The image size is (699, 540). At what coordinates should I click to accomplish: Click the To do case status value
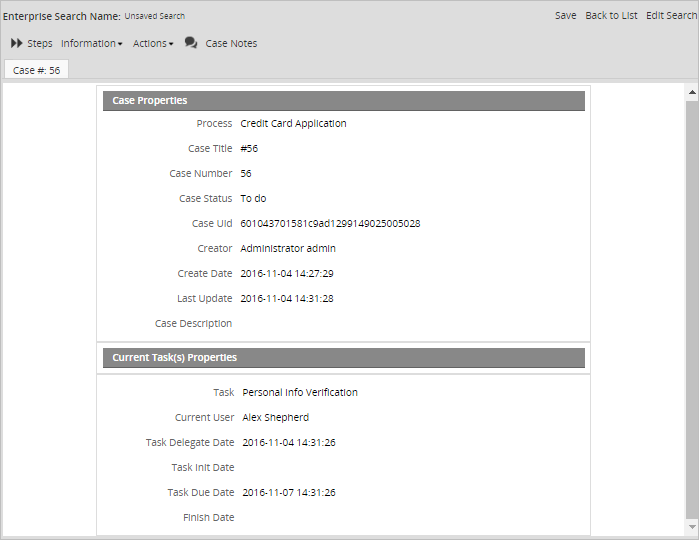tap(253, 199)
